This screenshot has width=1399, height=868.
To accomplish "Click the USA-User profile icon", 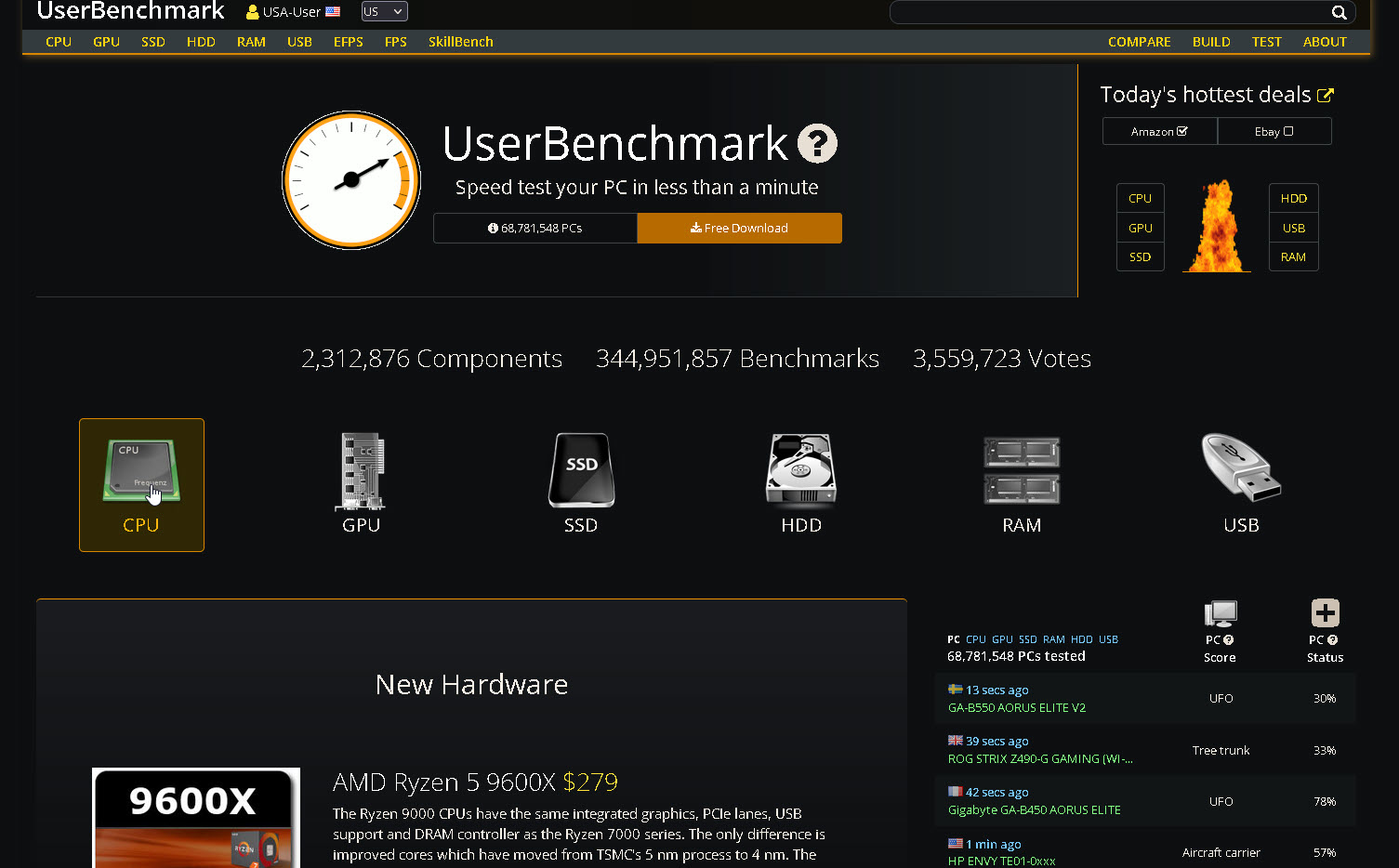I will 252,12.
